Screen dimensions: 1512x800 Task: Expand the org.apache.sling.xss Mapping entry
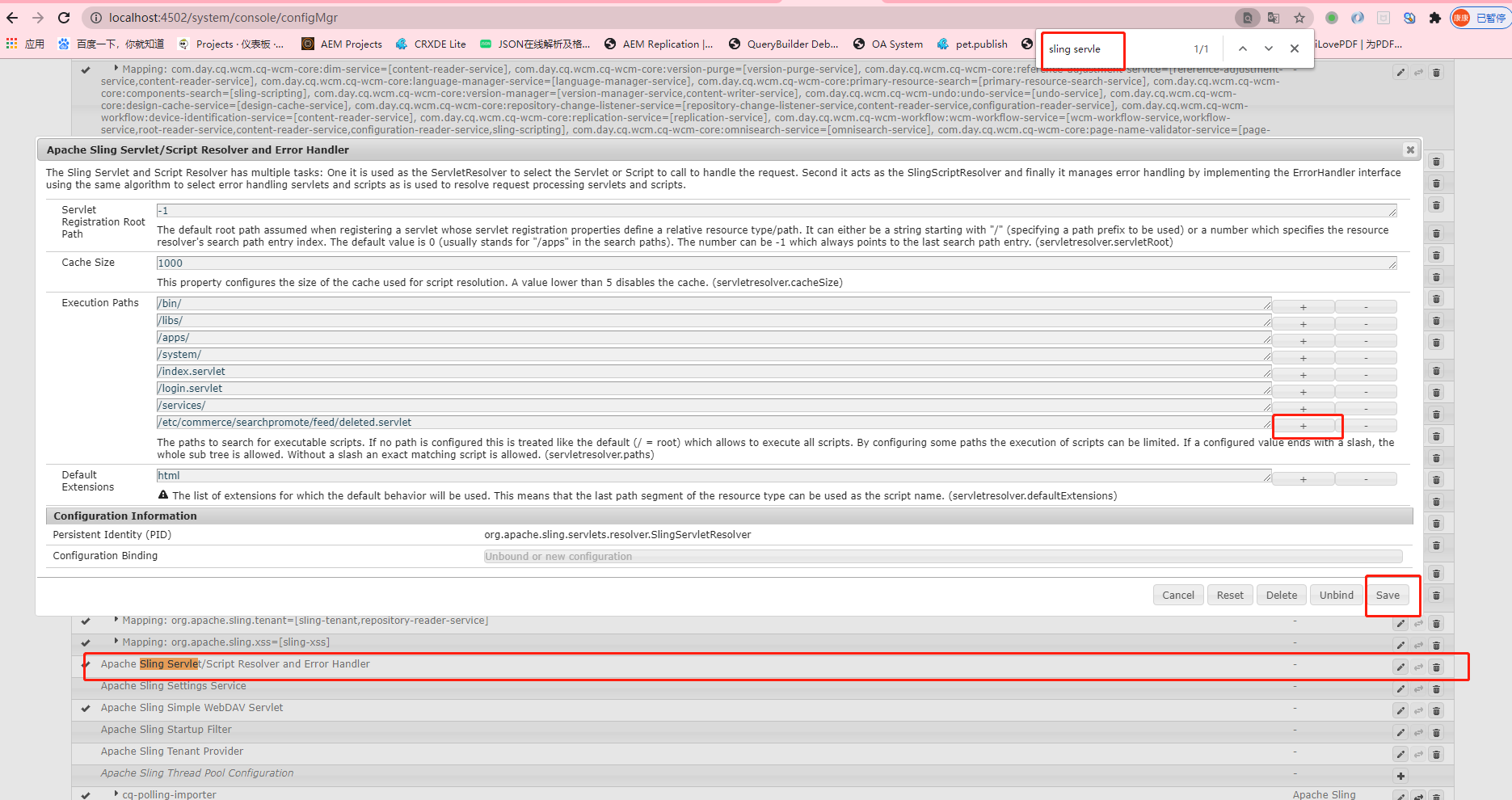pyautogui.click(x=116, y=642)
